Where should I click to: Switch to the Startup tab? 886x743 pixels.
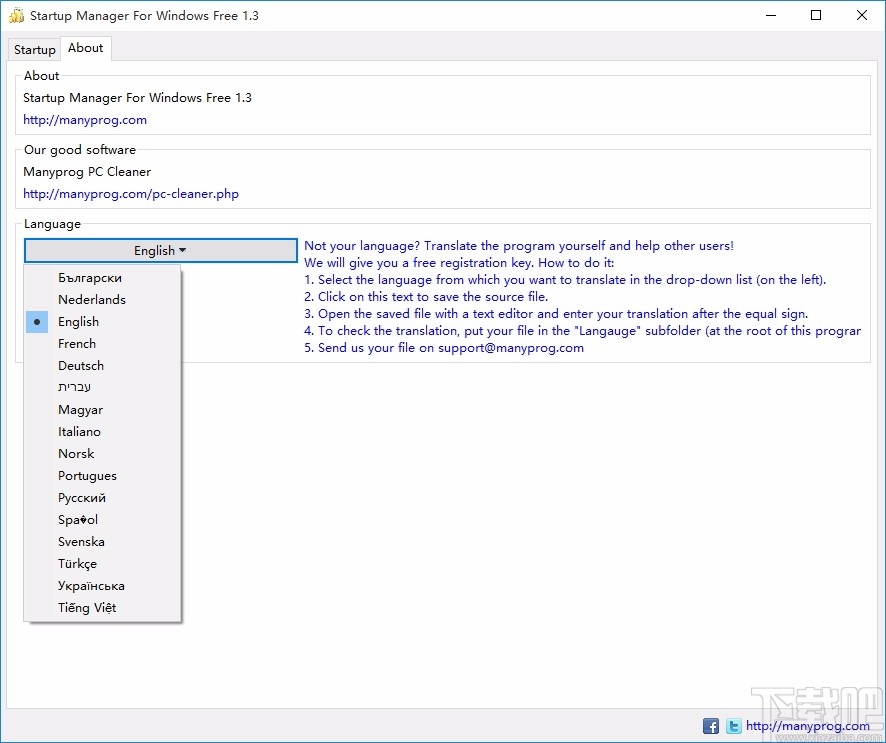point(34,49)
